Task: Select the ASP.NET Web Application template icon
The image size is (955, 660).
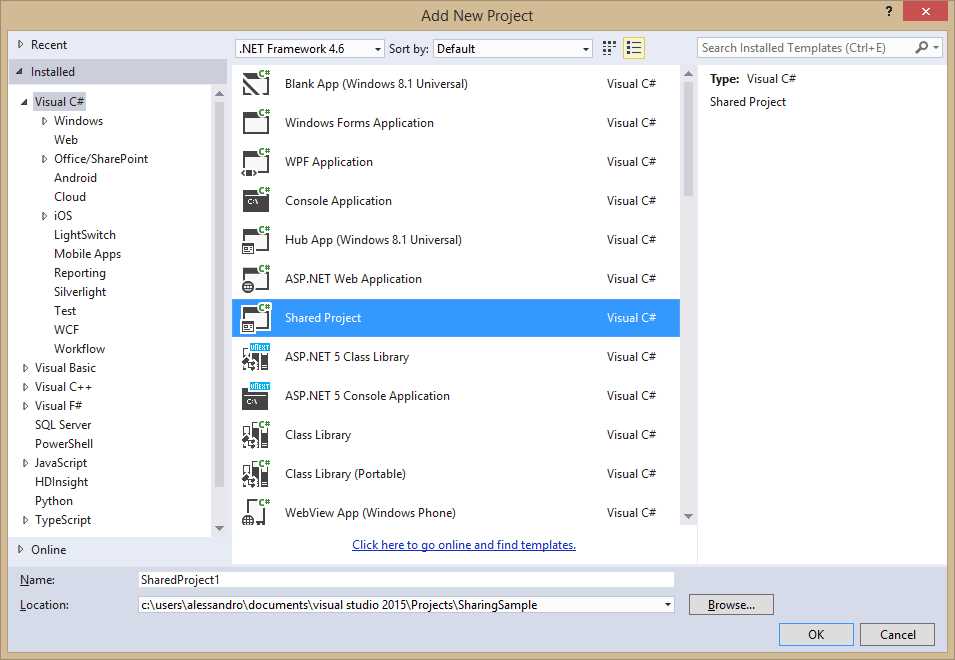Action: 255,278
